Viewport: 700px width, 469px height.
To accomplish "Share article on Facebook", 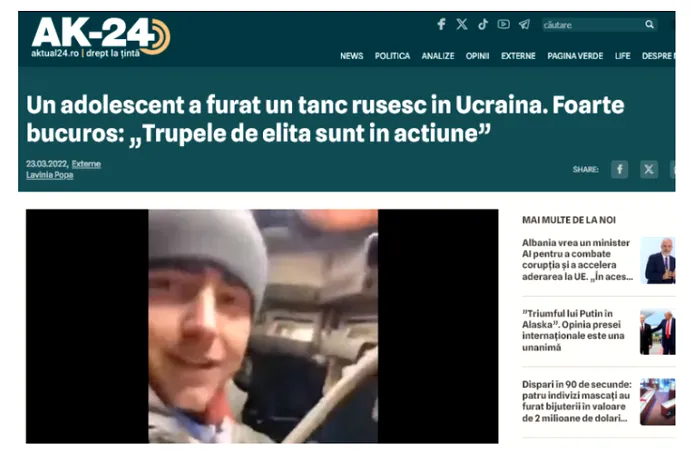I will (x=619, y=170).
